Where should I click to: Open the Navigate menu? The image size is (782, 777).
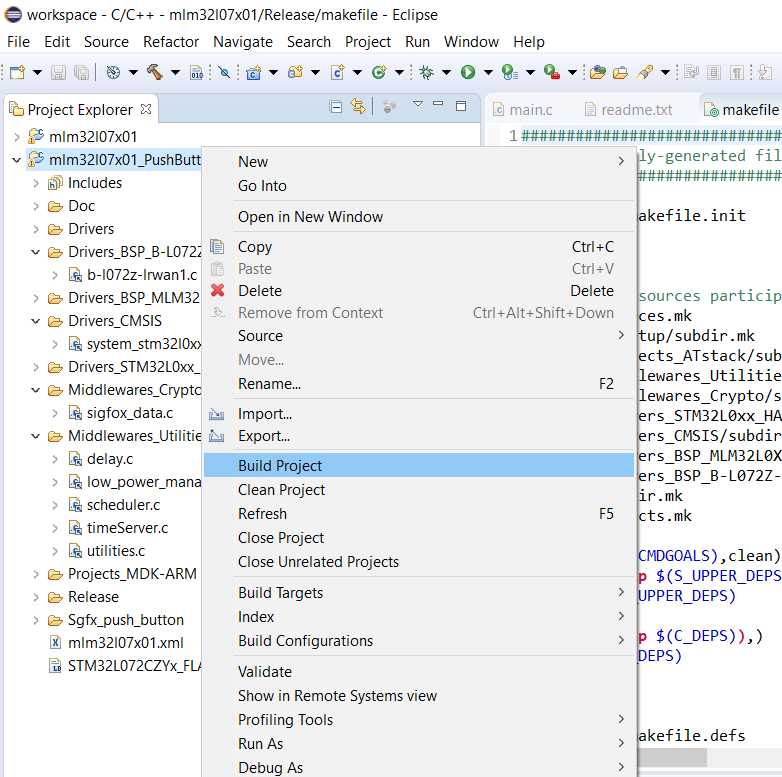(243, 42)
